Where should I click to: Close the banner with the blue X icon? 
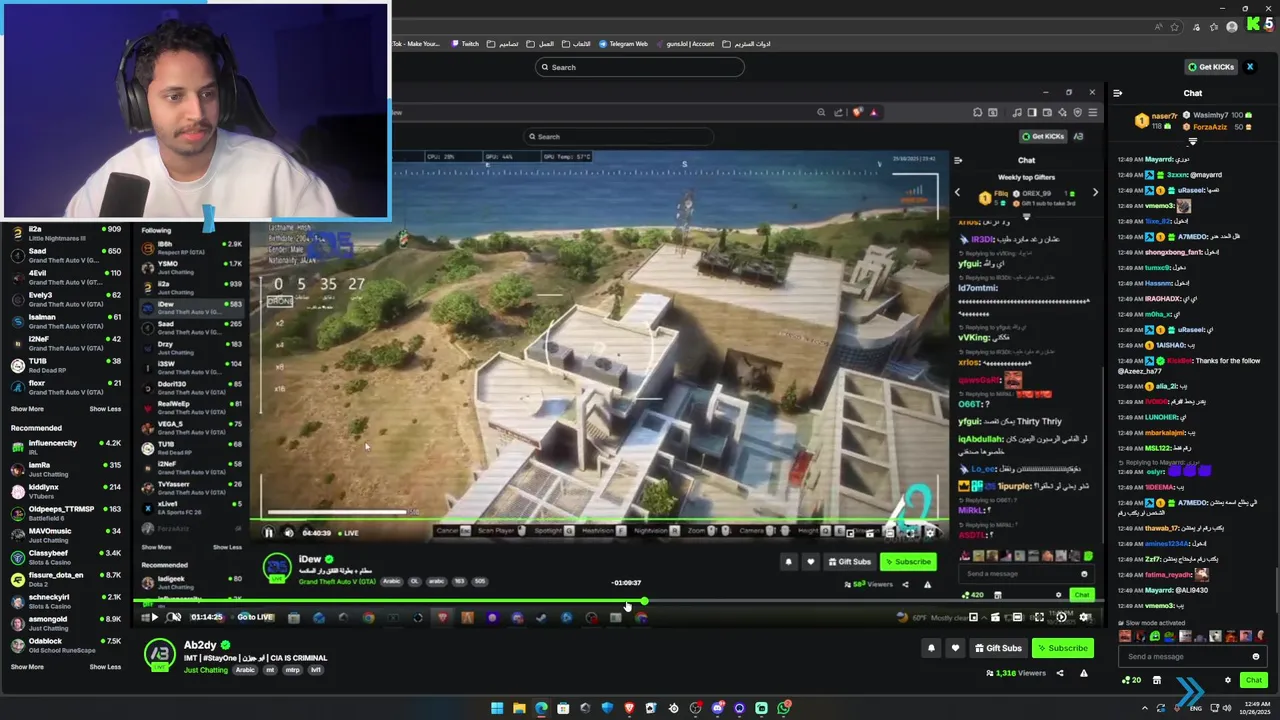click(x=1250, y=67)
